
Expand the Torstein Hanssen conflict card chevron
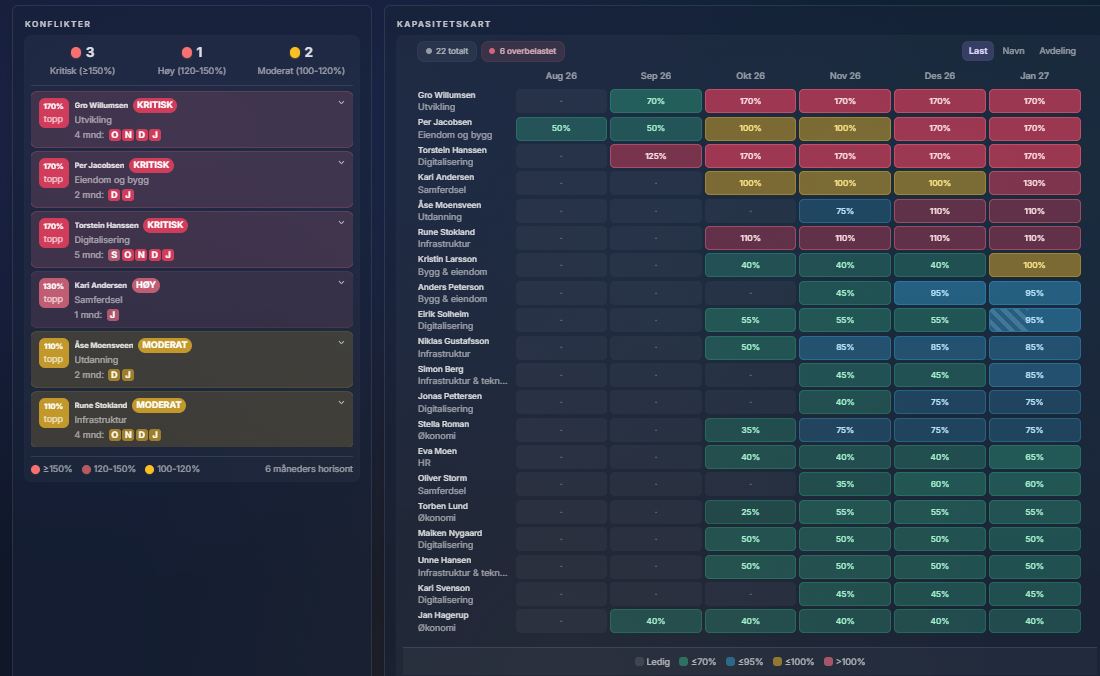point(342,222)
